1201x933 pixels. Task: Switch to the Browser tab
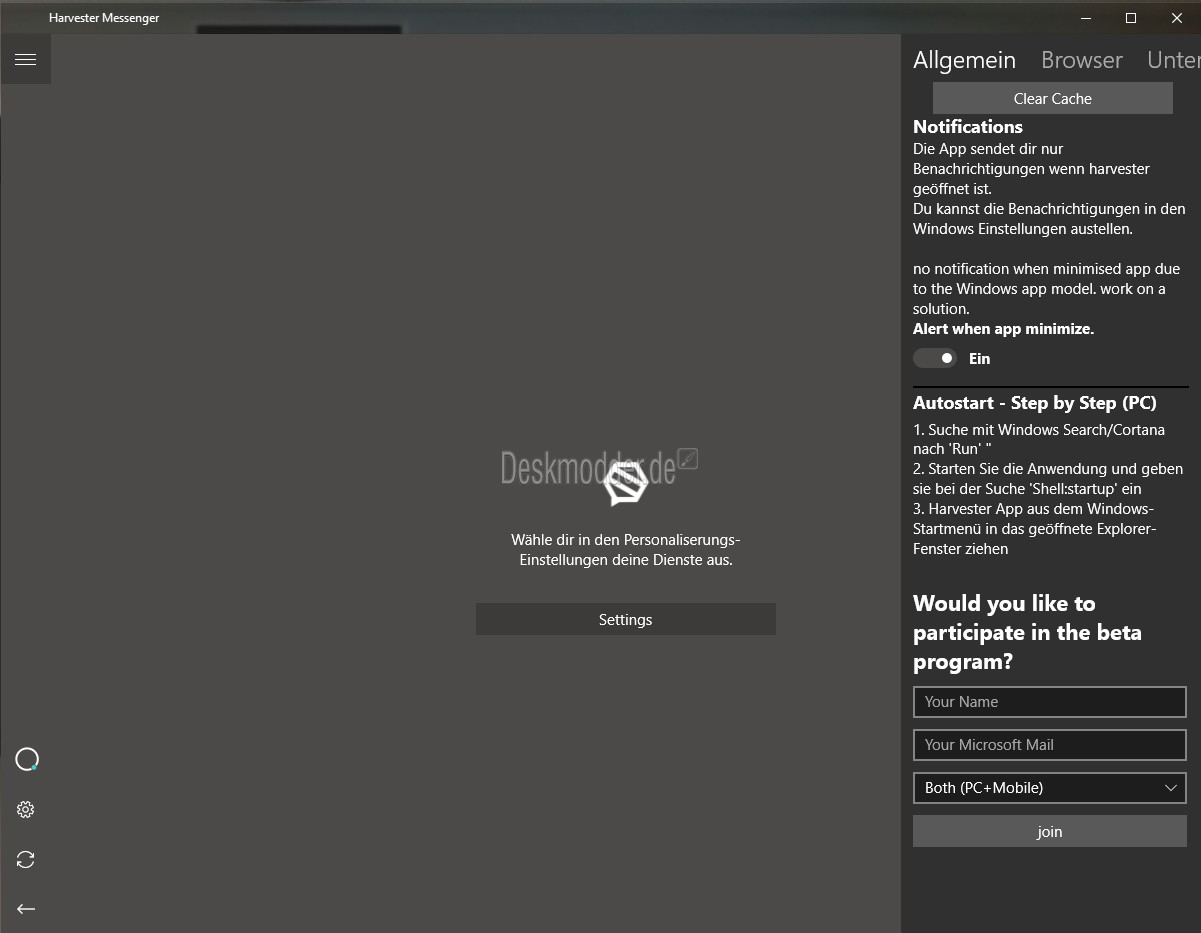coord(1082,60)
